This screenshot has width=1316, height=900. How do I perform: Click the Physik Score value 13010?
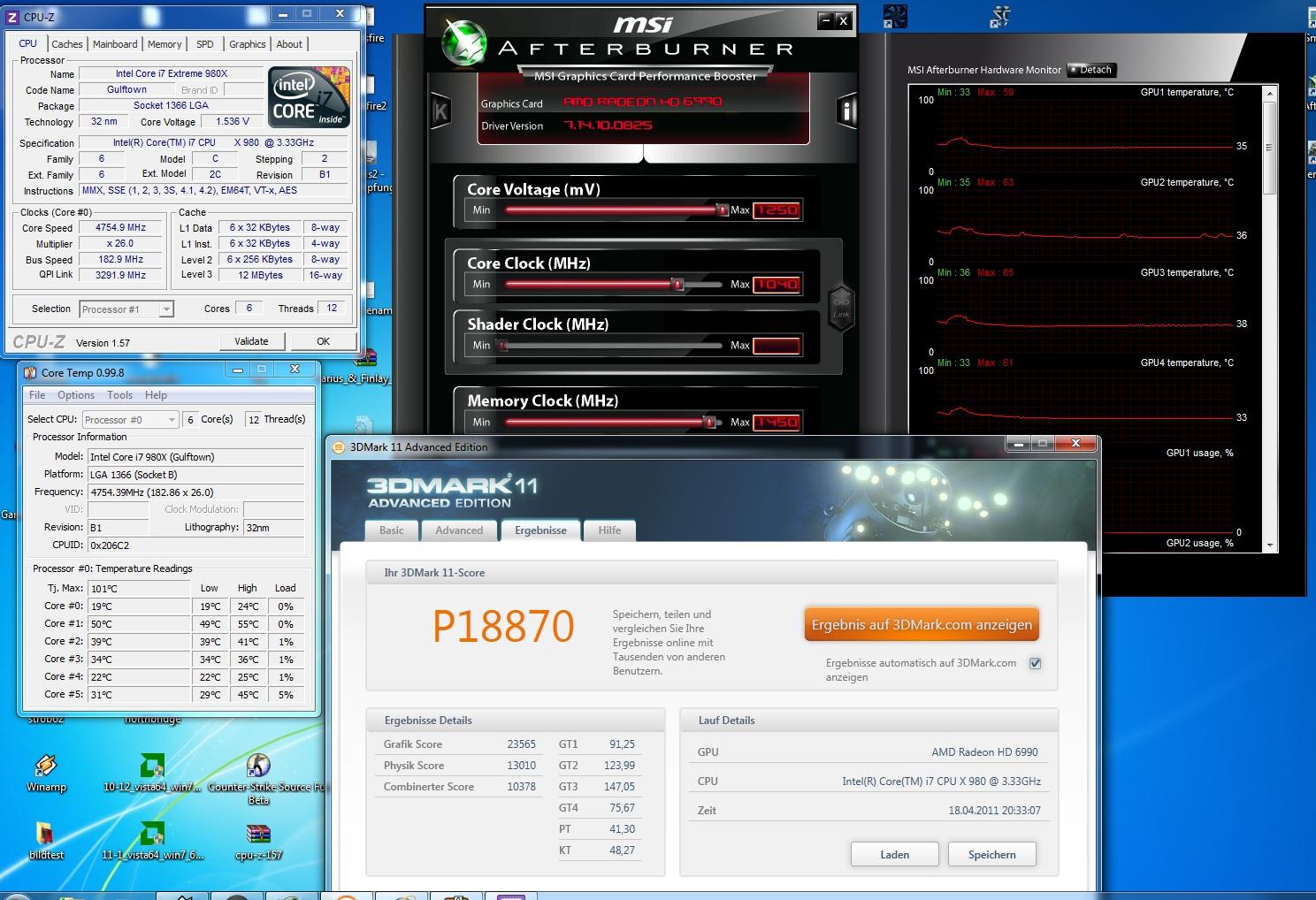(521, 766)
